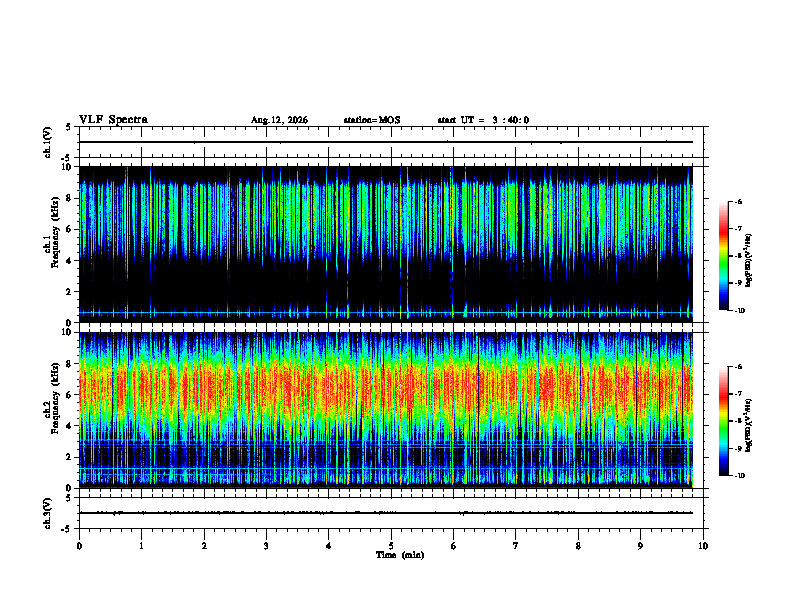Click the "-5" tick on the ch.3(V) axis

(x=67, y=529)
